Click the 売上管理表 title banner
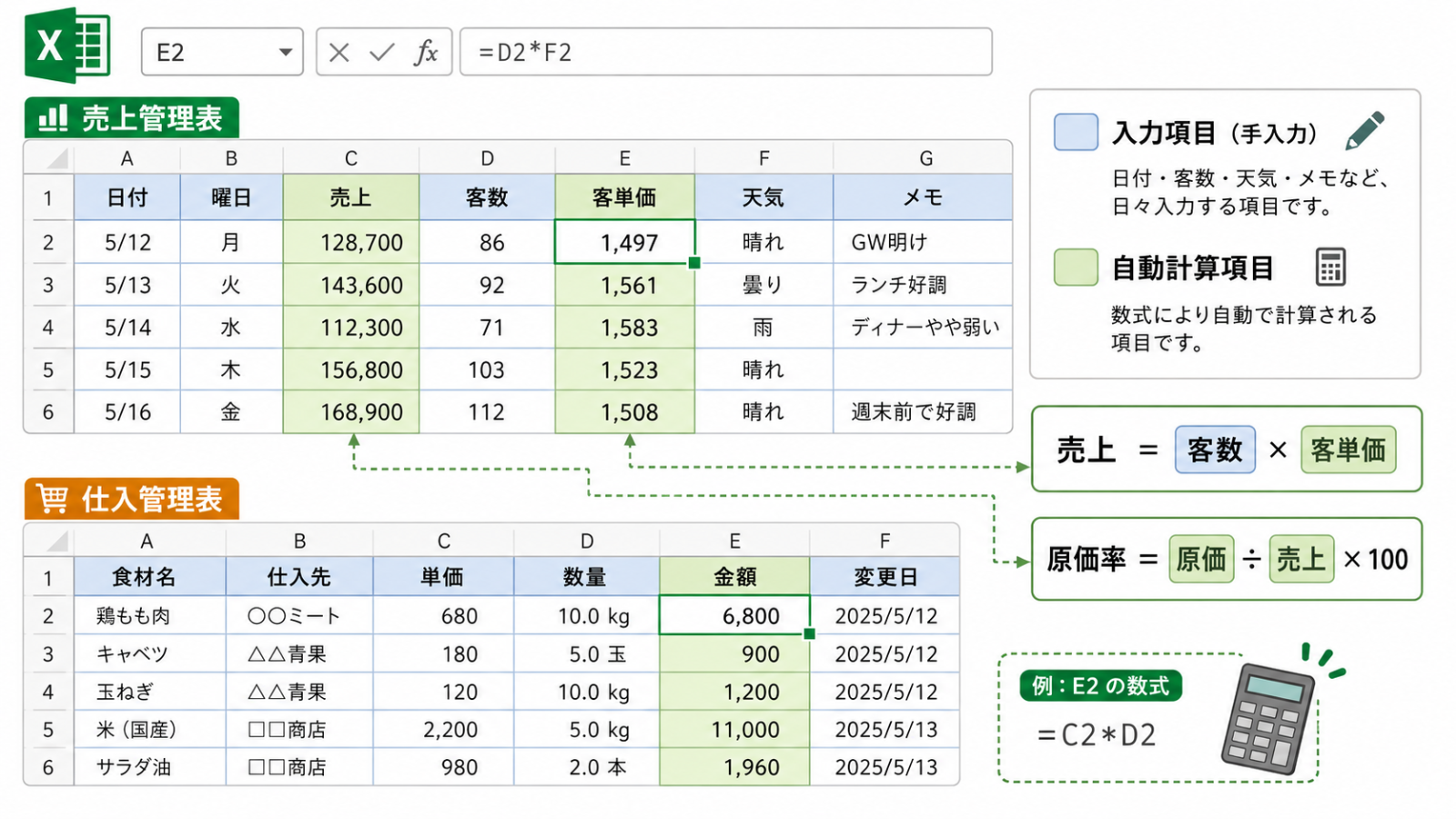The width and height of the screenshot is (1456, 819). pyautogui.click(x=132, y=117)
